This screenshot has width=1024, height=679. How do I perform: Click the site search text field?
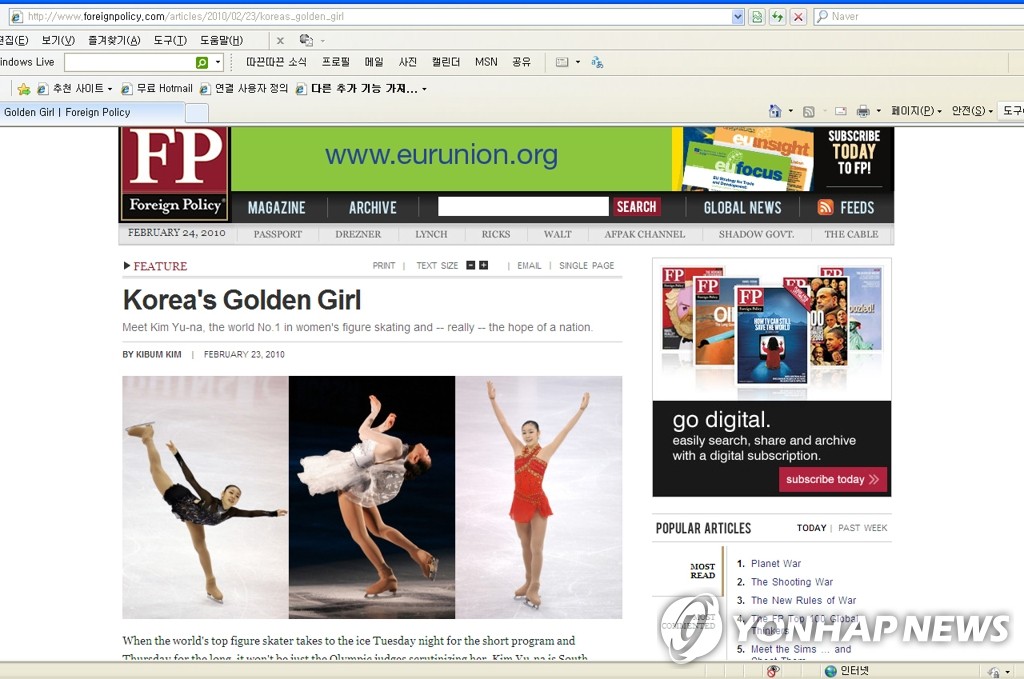click(x=523, y=207)
